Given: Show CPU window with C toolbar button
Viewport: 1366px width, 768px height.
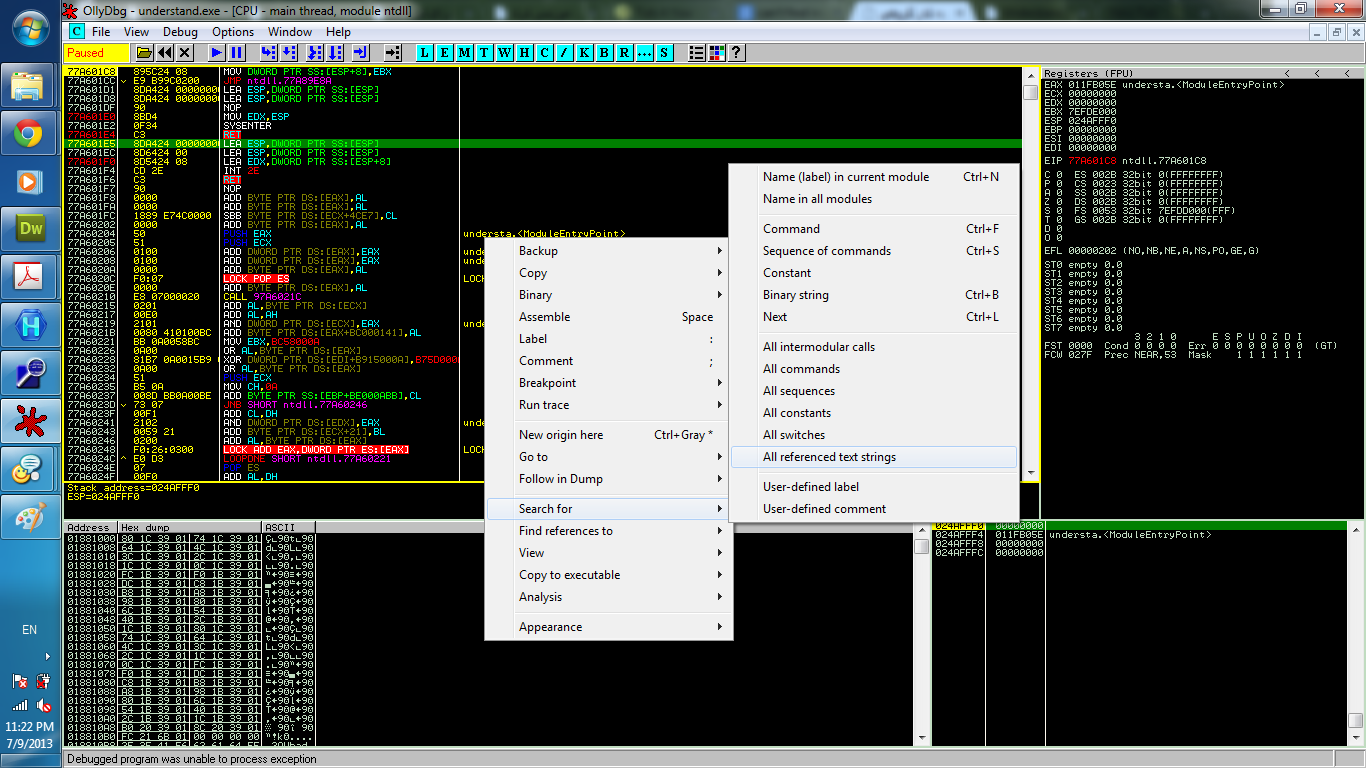Looking at the screenshot, I should 545,52.
